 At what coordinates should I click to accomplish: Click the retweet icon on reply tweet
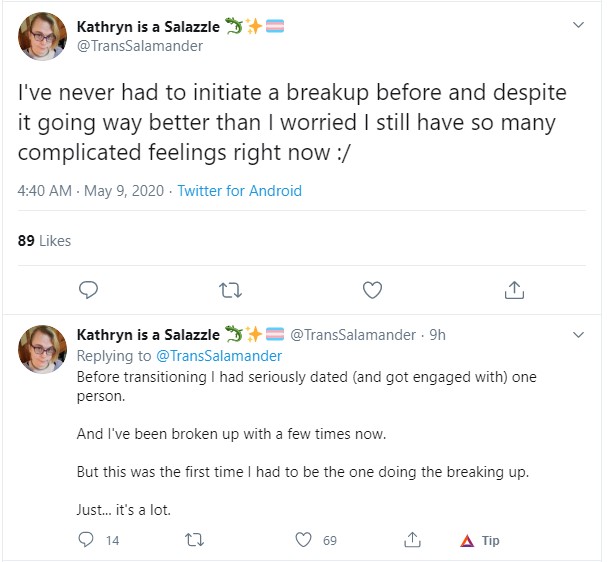(194, 540)
